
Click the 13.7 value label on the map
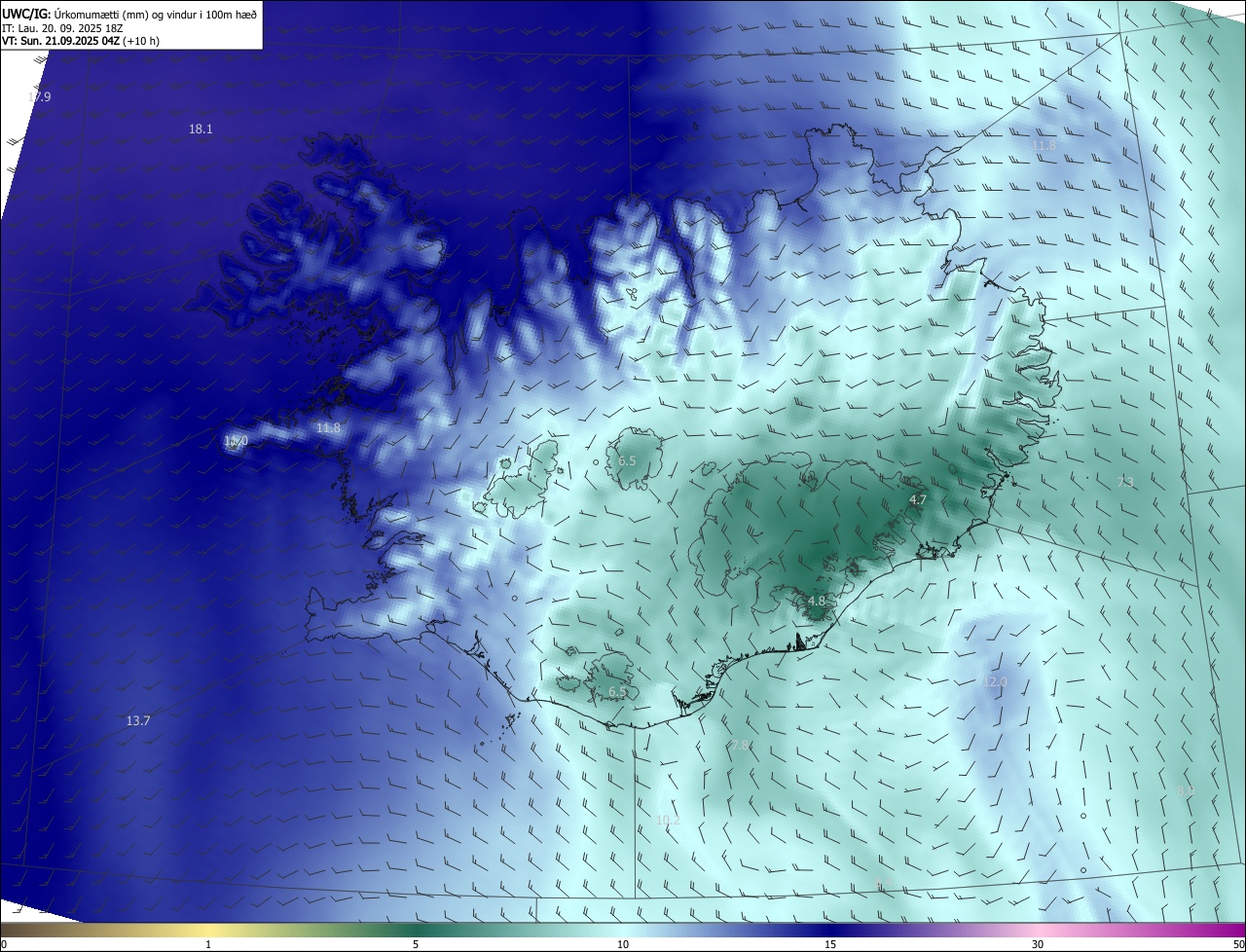138,721
